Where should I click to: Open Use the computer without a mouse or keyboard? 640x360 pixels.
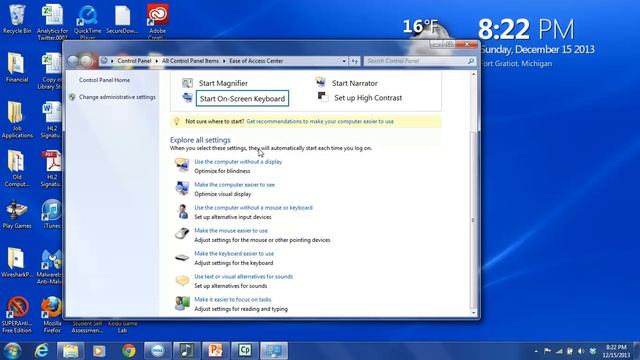[x=253, y=207]
